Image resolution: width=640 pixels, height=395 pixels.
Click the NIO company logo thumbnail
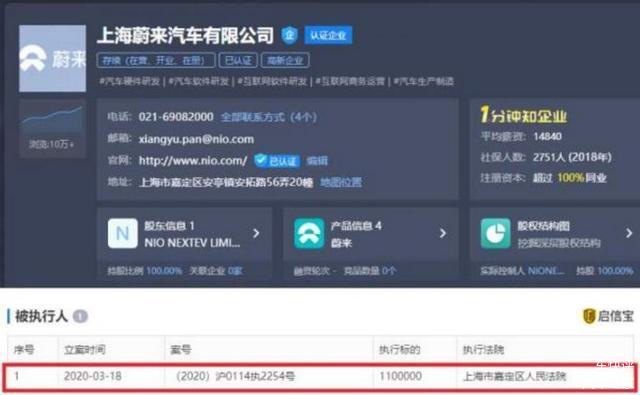[52, 59]
